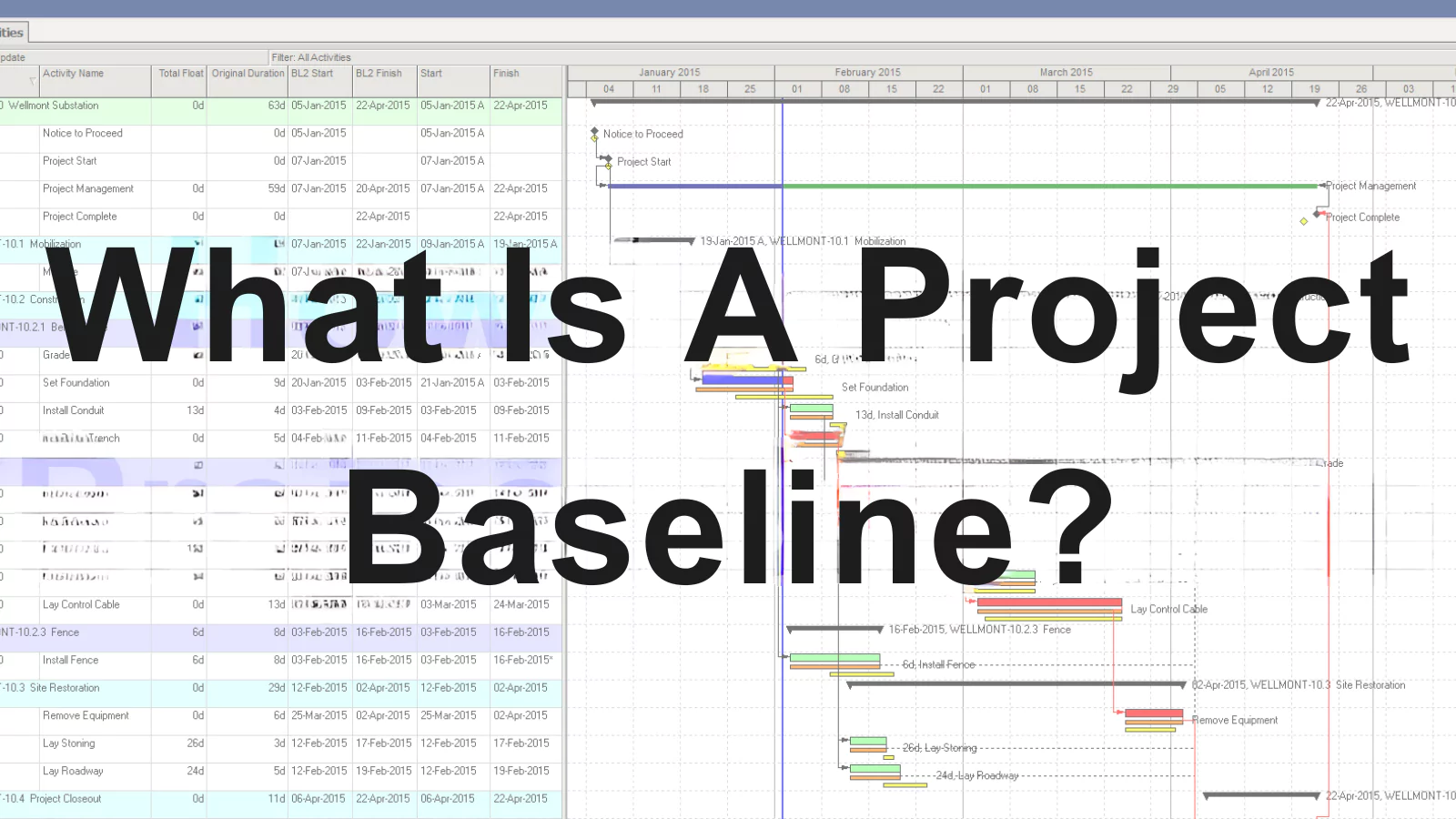
Task: Select the Install Fence activity name
Action: click(x=70, y=661)
